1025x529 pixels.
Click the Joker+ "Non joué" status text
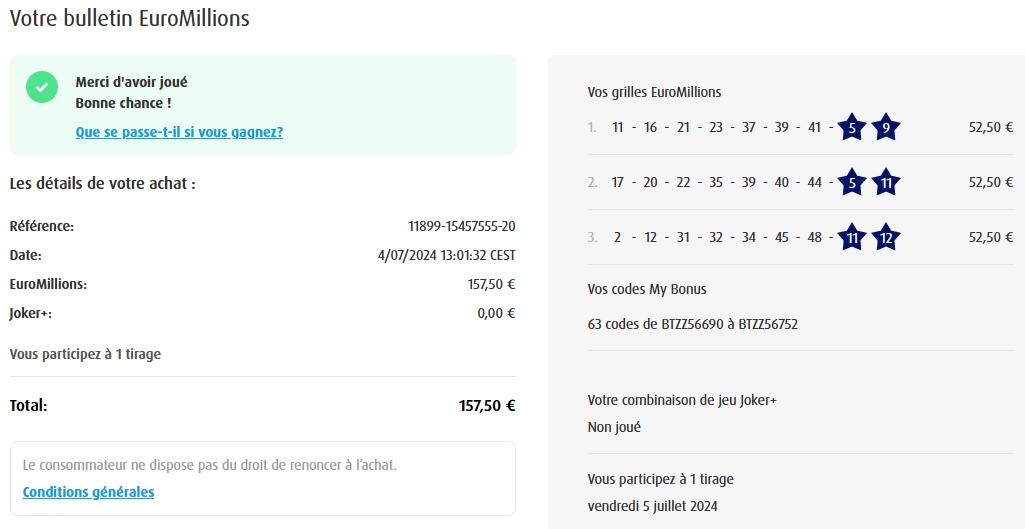coord(614,427)
